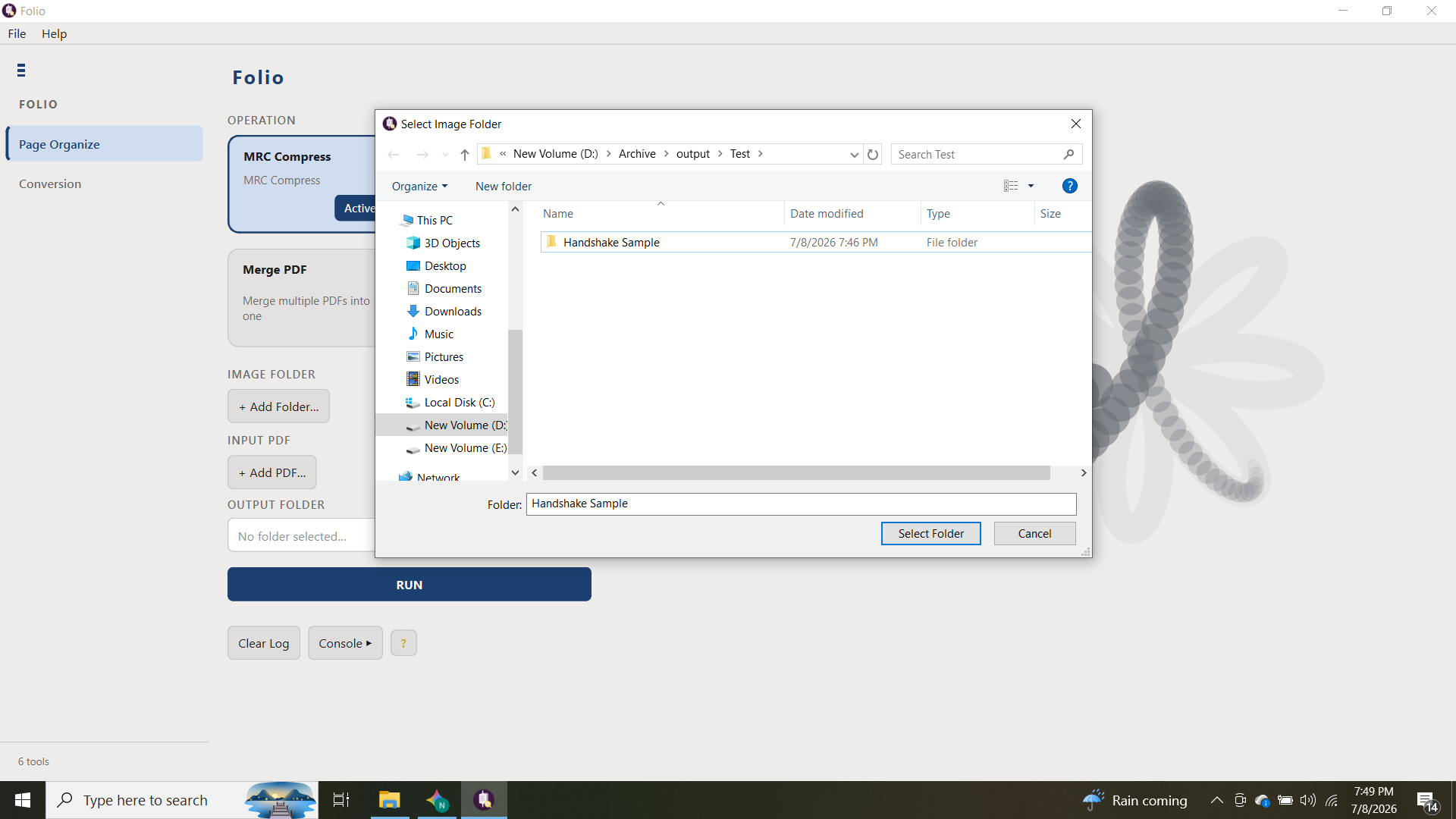Expand Console options
The height and width of the screenshot is (819, 1456).
coord(345,643)
